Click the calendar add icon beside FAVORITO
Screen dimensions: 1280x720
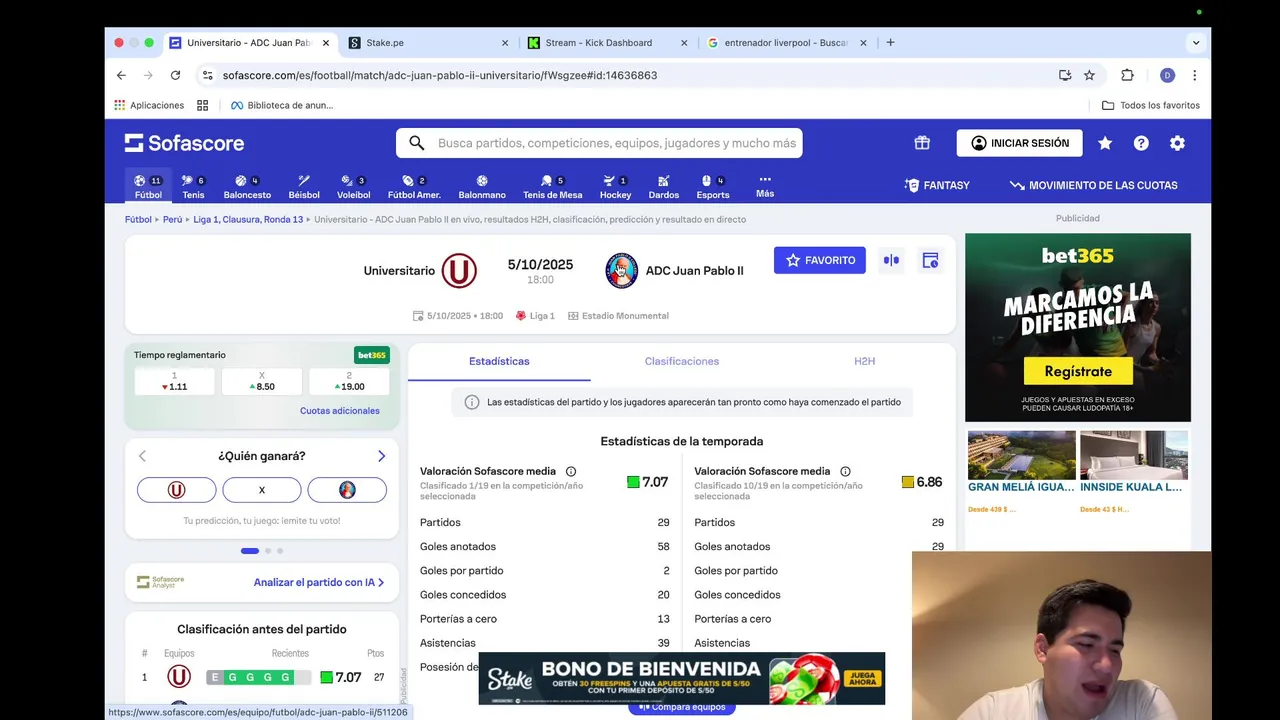point(930,260)
